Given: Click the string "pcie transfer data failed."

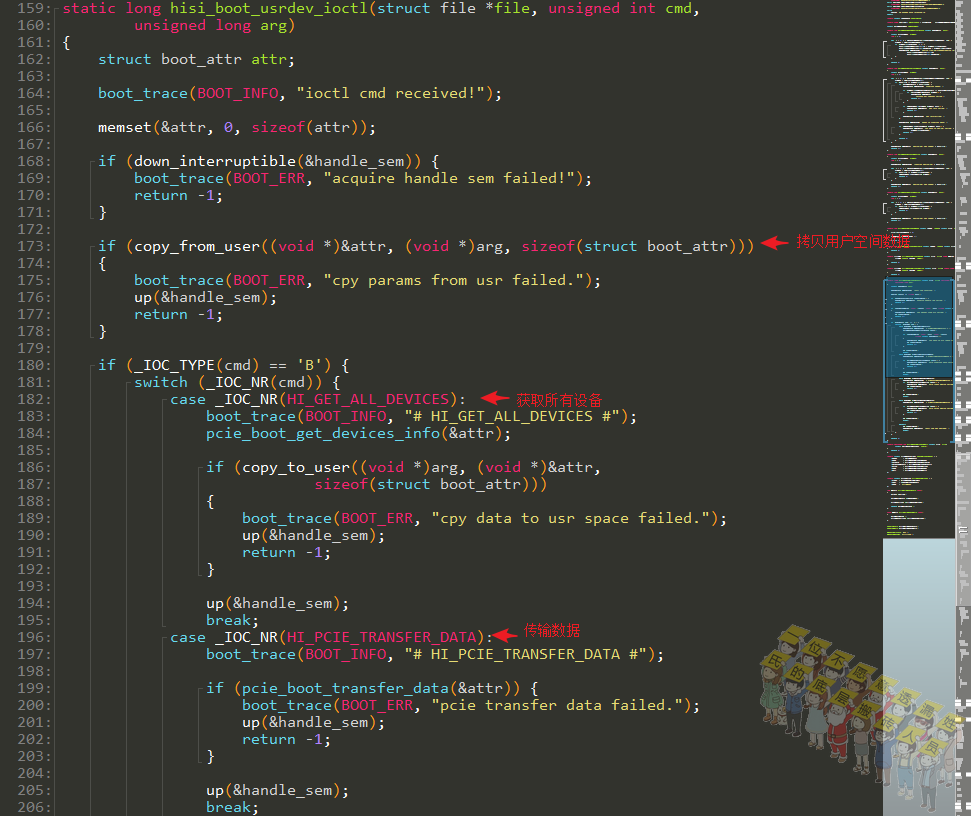Looking at the screenshot, I should (557, 705).
